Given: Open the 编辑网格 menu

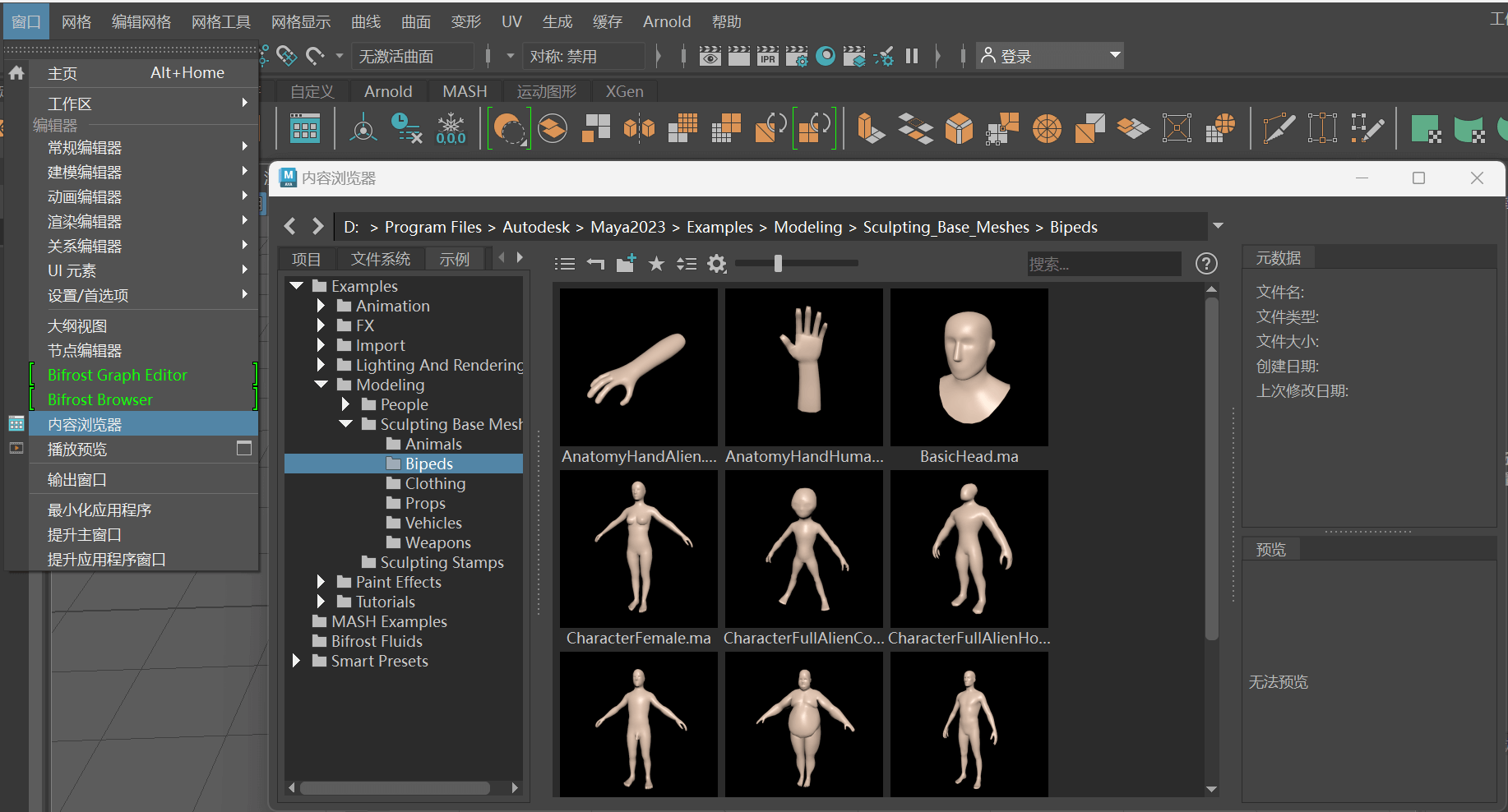Looking at the screenshot, I should 141,21.
